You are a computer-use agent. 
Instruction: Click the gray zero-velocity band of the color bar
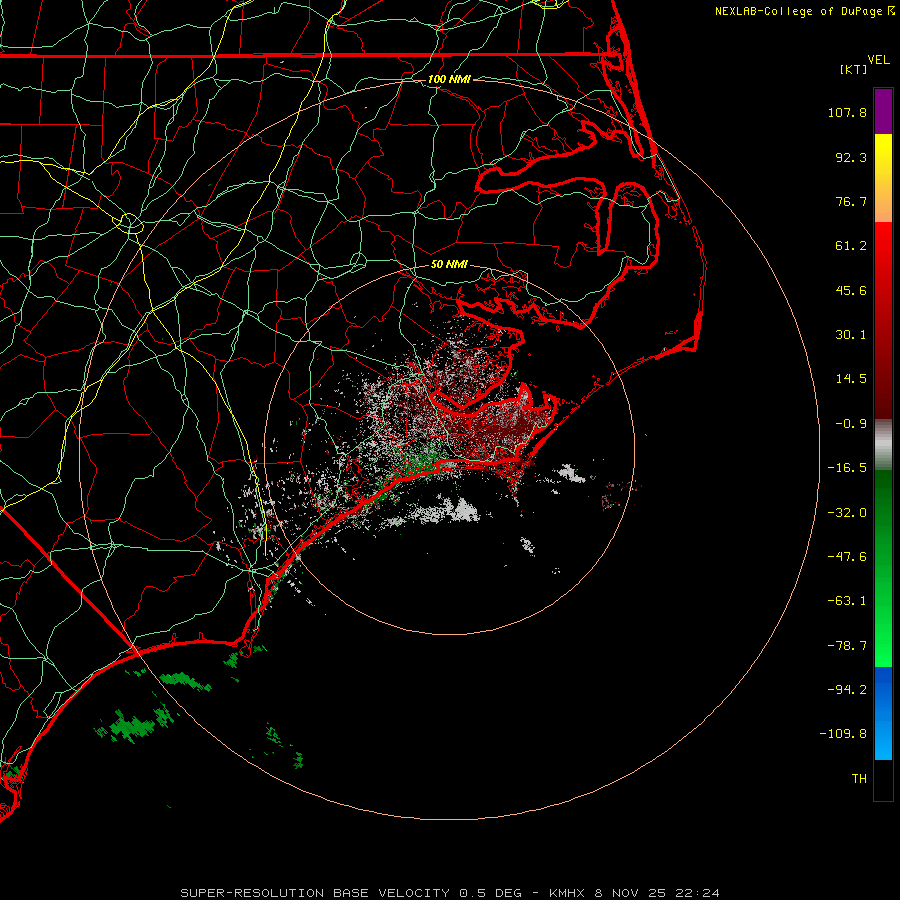click(x=883, y=443)
